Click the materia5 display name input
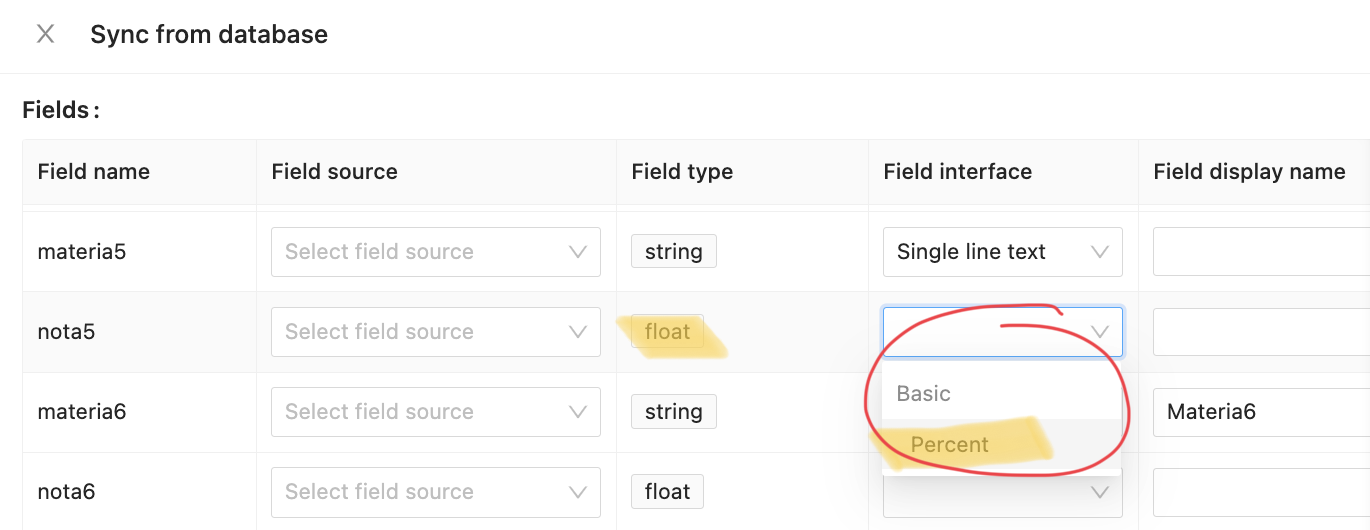The width and height of the screenshot is (1370, 530). tap(1260, 252)
